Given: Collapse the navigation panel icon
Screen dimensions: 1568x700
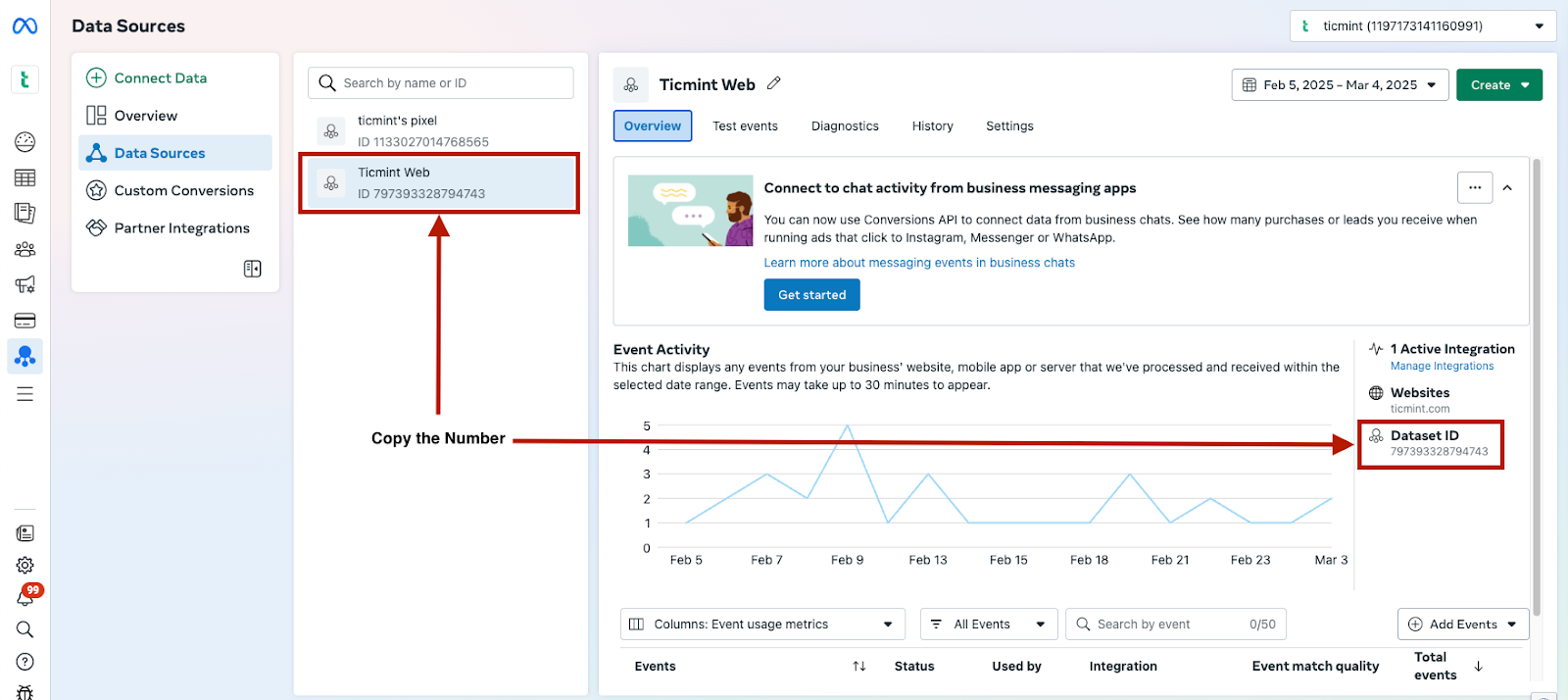Looking at the screenshot, I should (x=252, y=269).
